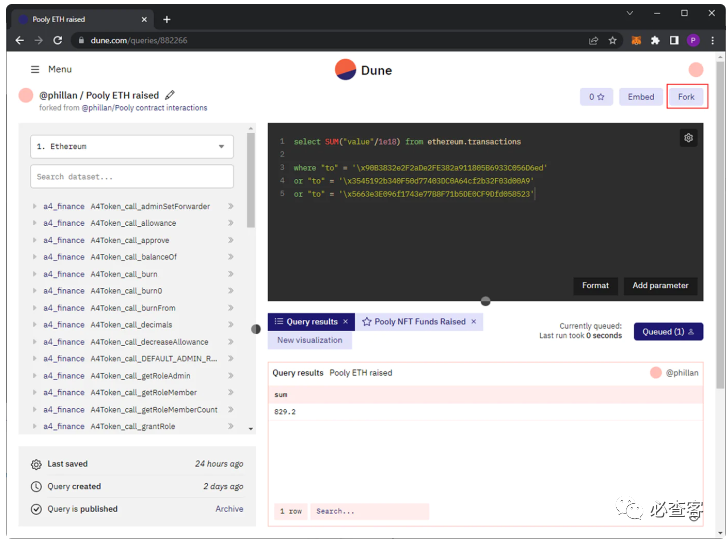This screenshot has height=541, width=727.
Task: Open the hamburger Menu icon
Action: tap(35, 70)
